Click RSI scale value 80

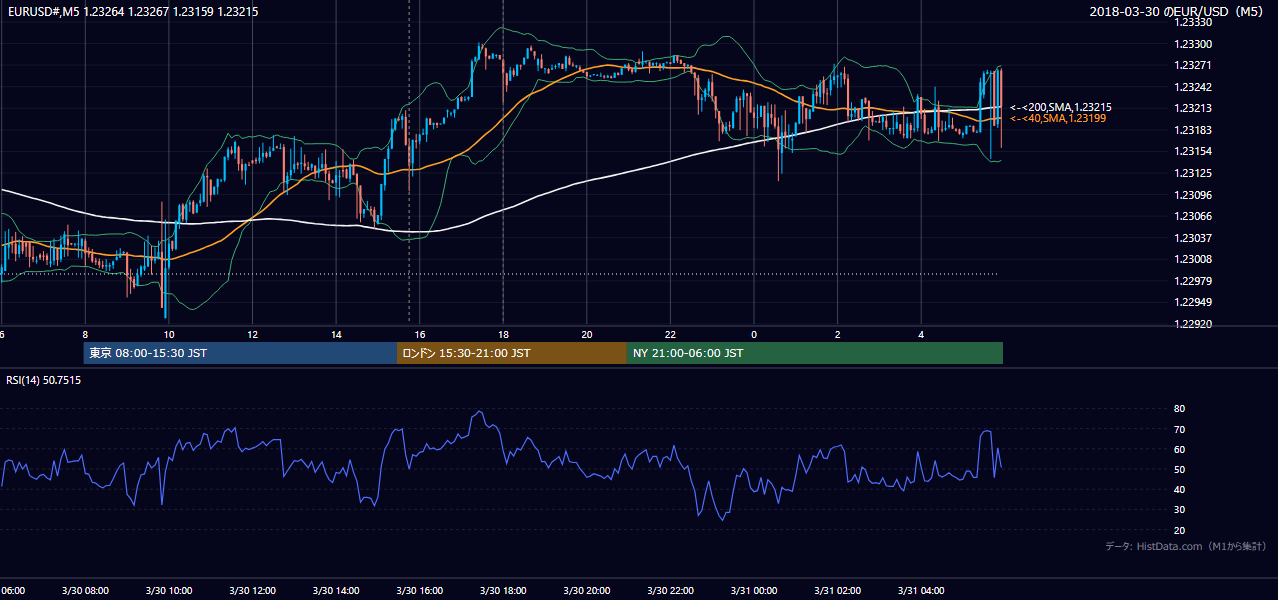point(1179,409)
